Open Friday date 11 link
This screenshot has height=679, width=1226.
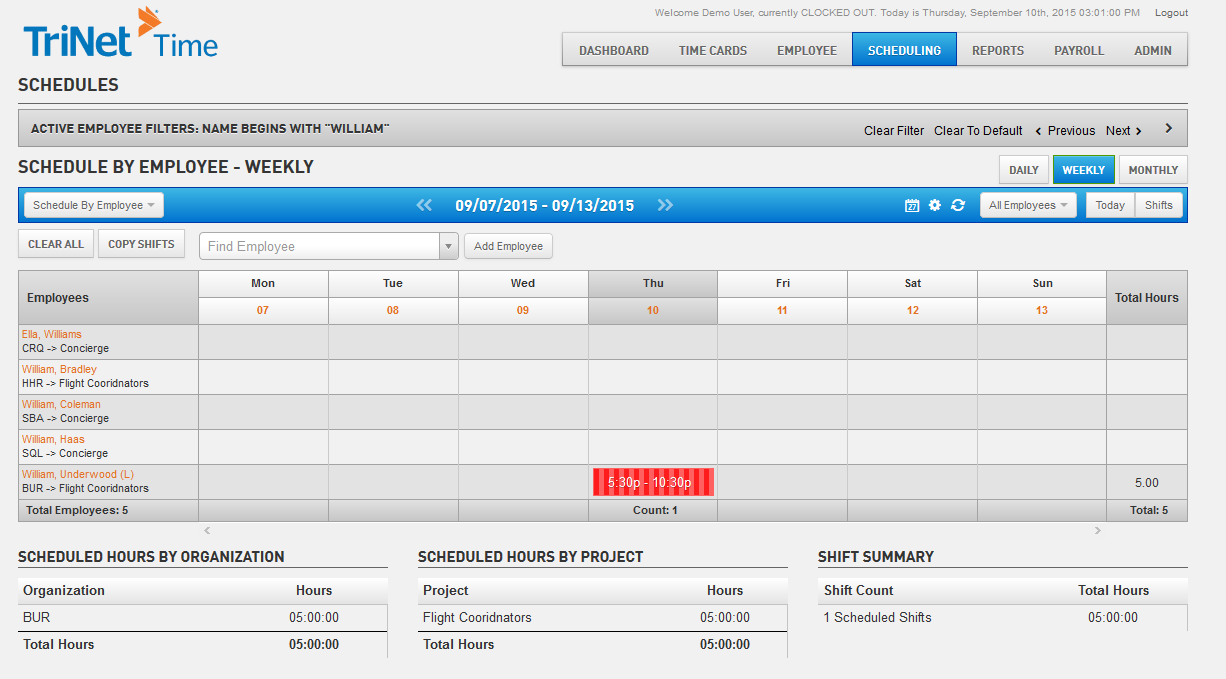[782, 310]
